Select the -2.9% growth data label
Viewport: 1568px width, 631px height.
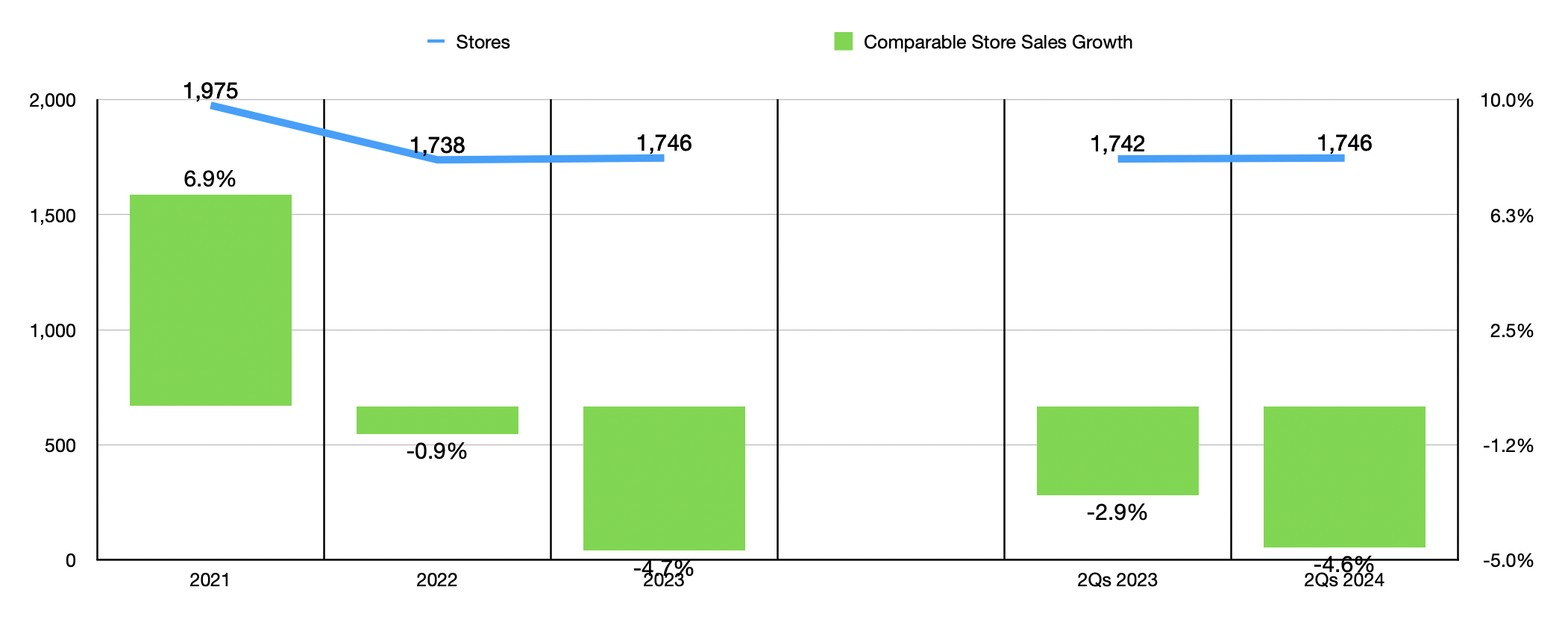tap(1117, 512)
